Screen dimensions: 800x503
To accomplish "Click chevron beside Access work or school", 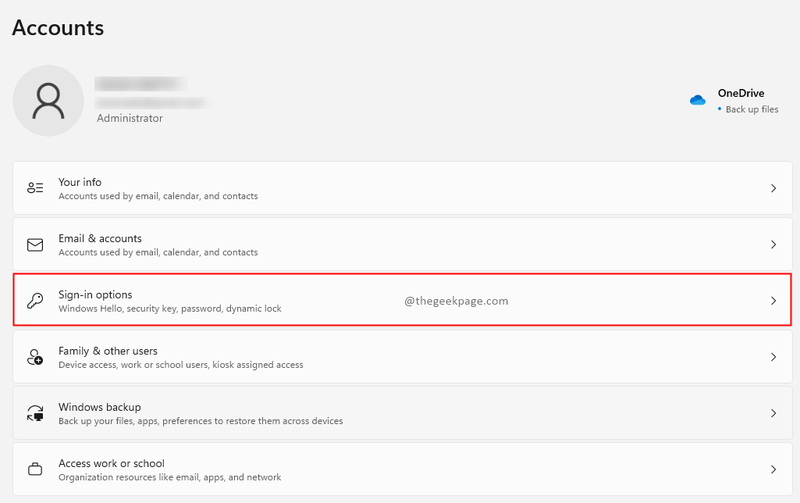I will 773,469.
